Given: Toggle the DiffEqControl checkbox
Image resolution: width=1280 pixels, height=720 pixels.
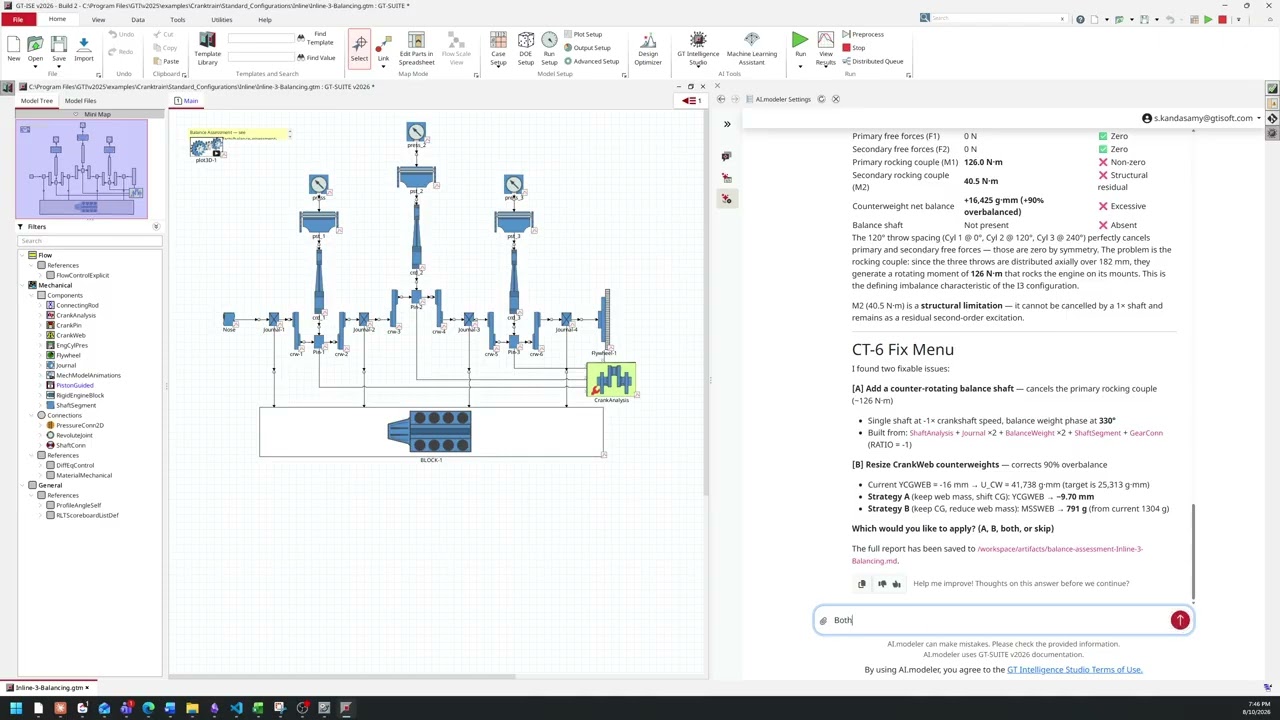Looking at the screenshot, I should (x=50, y=465).
